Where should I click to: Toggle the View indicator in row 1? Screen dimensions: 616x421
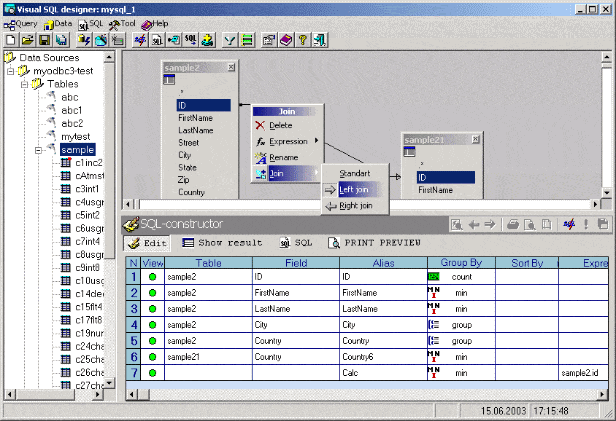(x=153, y=276)
